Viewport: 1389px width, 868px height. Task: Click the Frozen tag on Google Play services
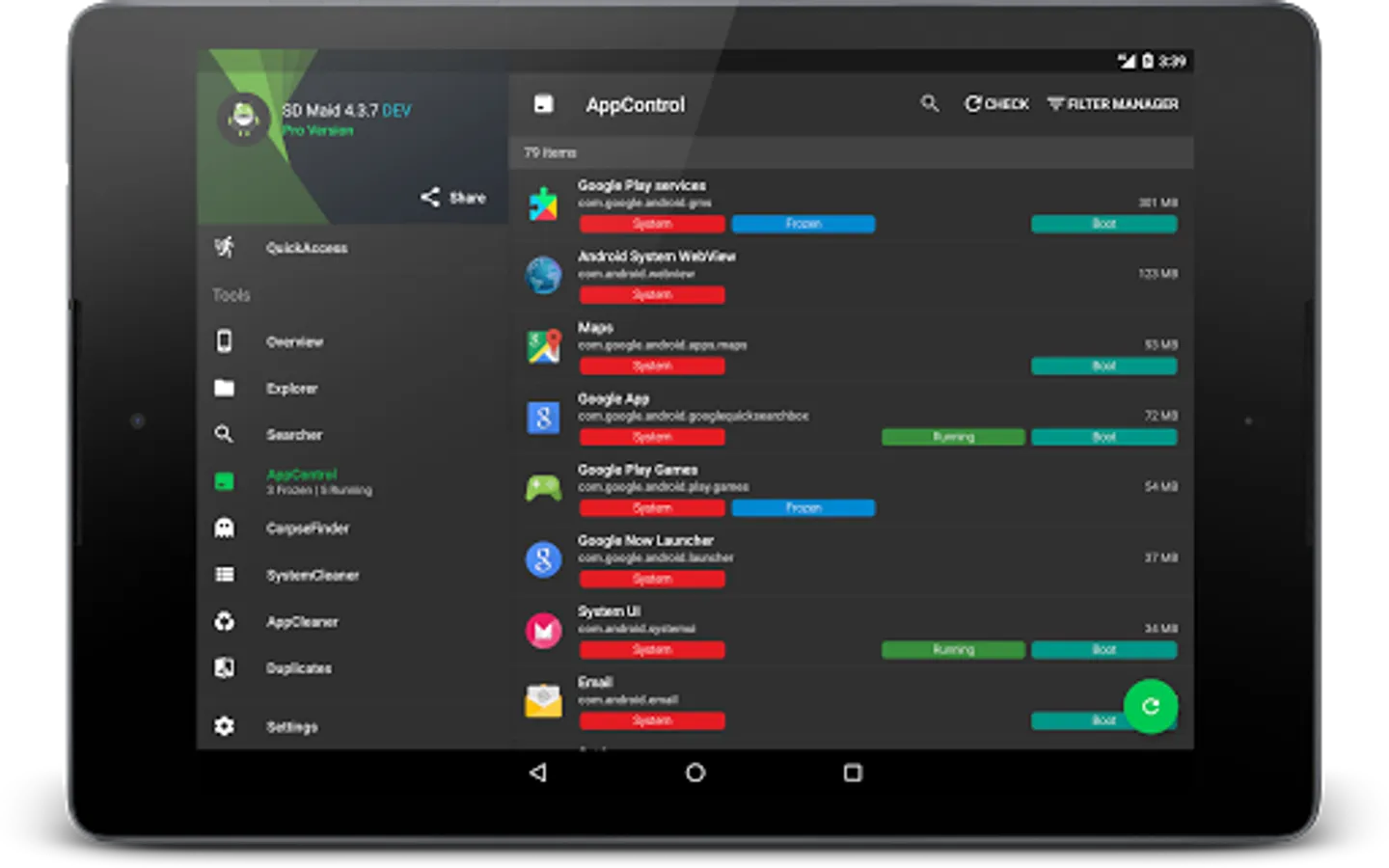tap(803, 224)
